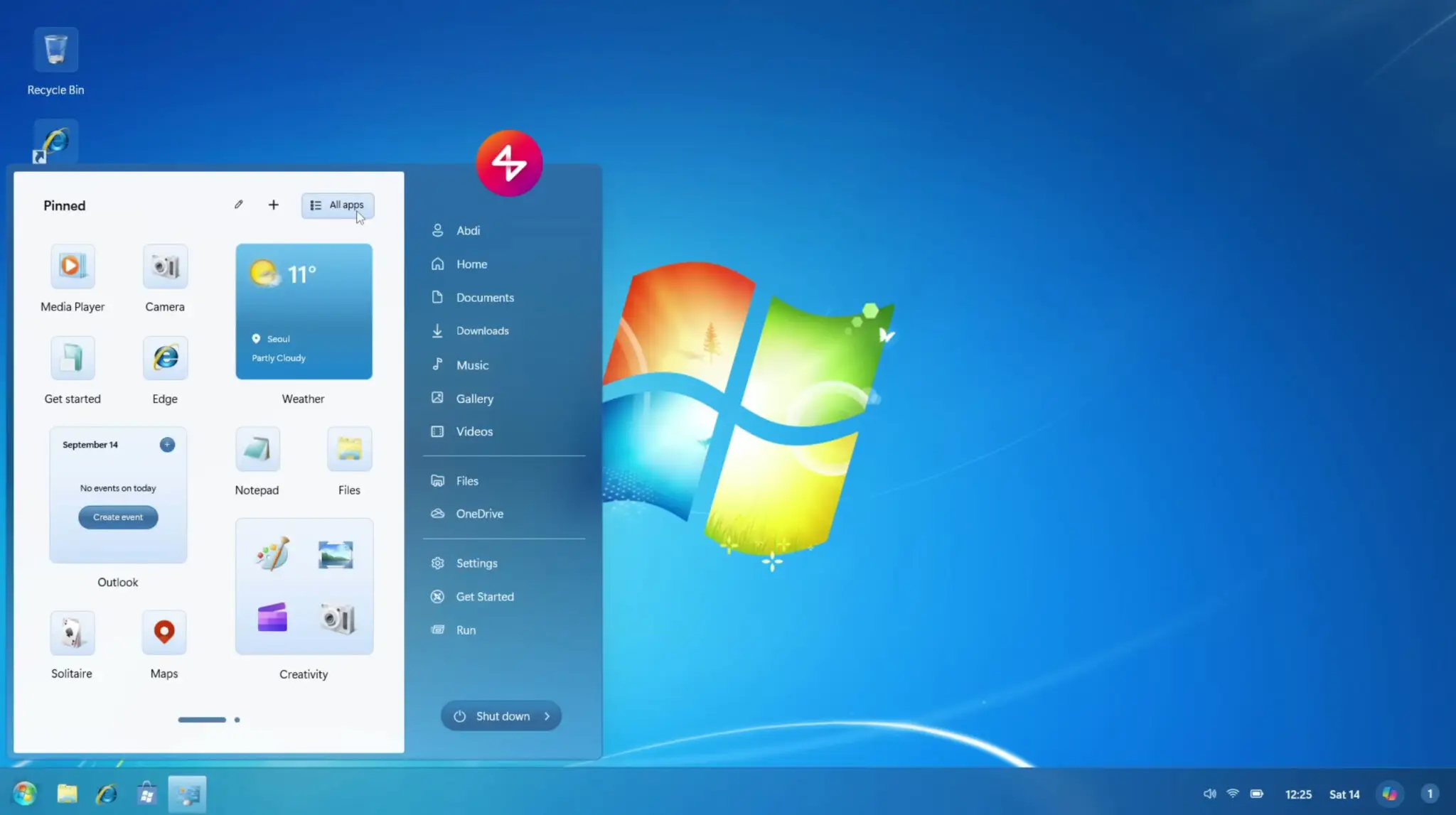
Task: Expand power options chevron beside Shut down
Action: (547, 716)
